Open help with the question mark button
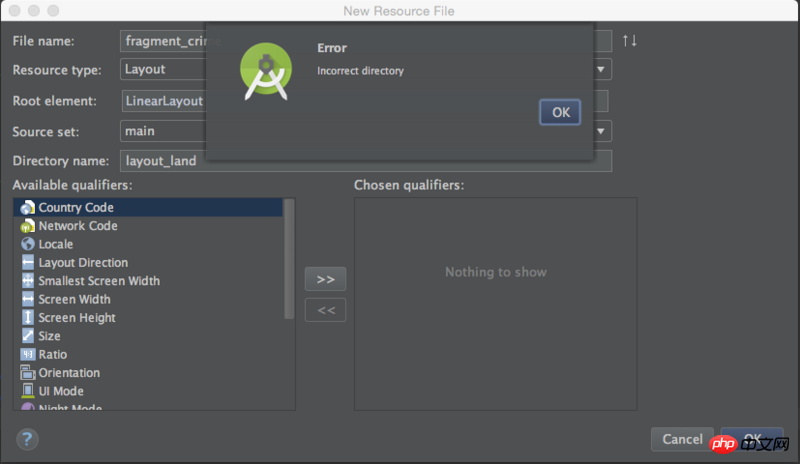Image resolution: width=800 pixels, height=464 pixels. point(27,439)
